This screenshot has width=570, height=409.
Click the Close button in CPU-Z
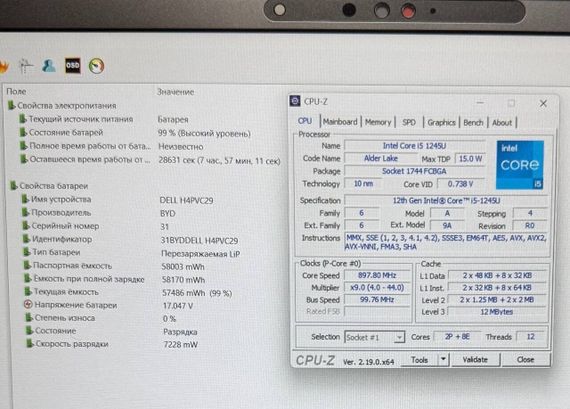coord(525,360)
